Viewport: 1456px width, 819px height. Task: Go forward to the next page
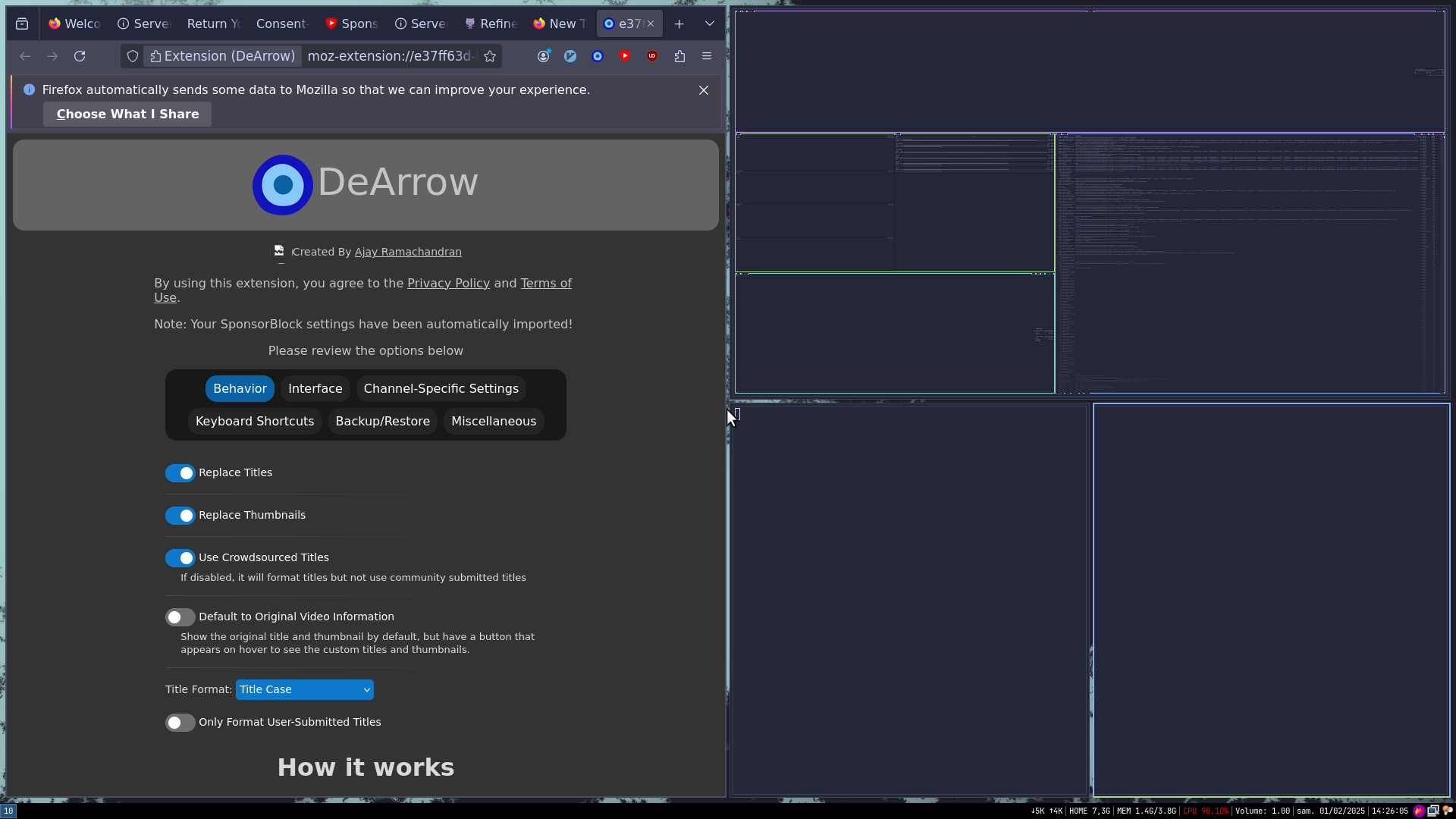coord(52,56)
